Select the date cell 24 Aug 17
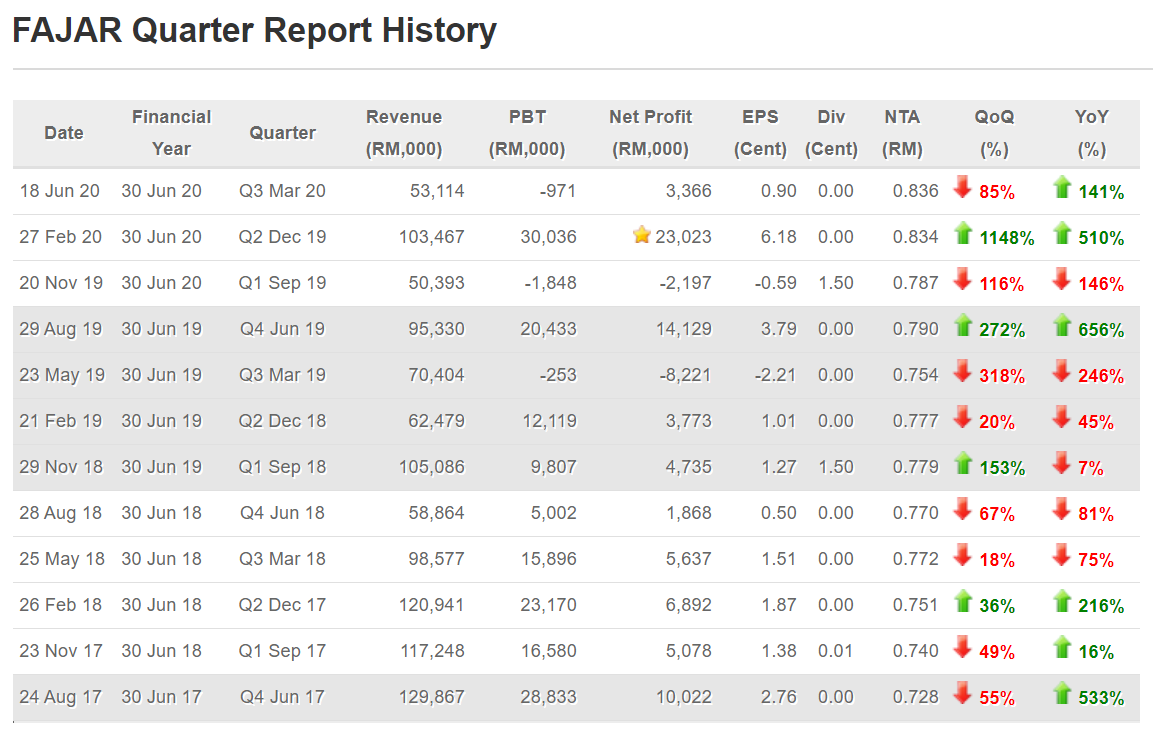The image size is (1153, 737). click(61, 697)
